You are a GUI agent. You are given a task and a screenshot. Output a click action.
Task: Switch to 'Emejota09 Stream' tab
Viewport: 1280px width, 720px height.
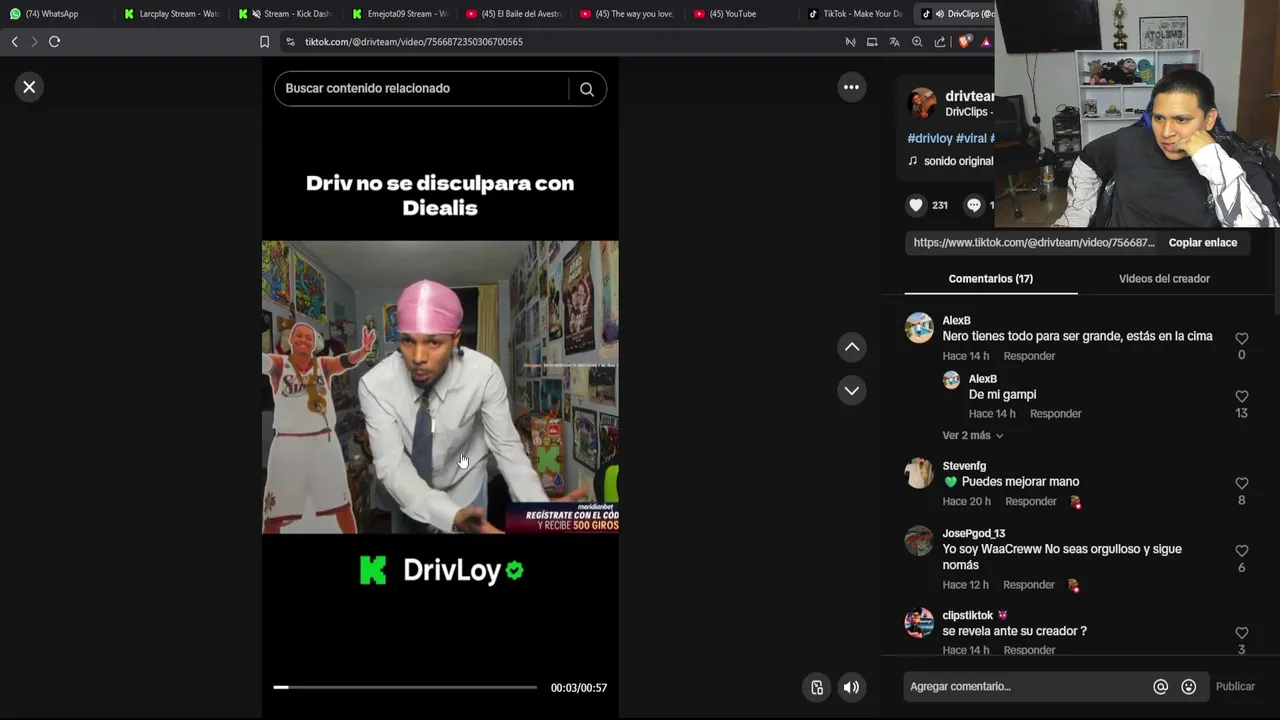pos(400,14)
